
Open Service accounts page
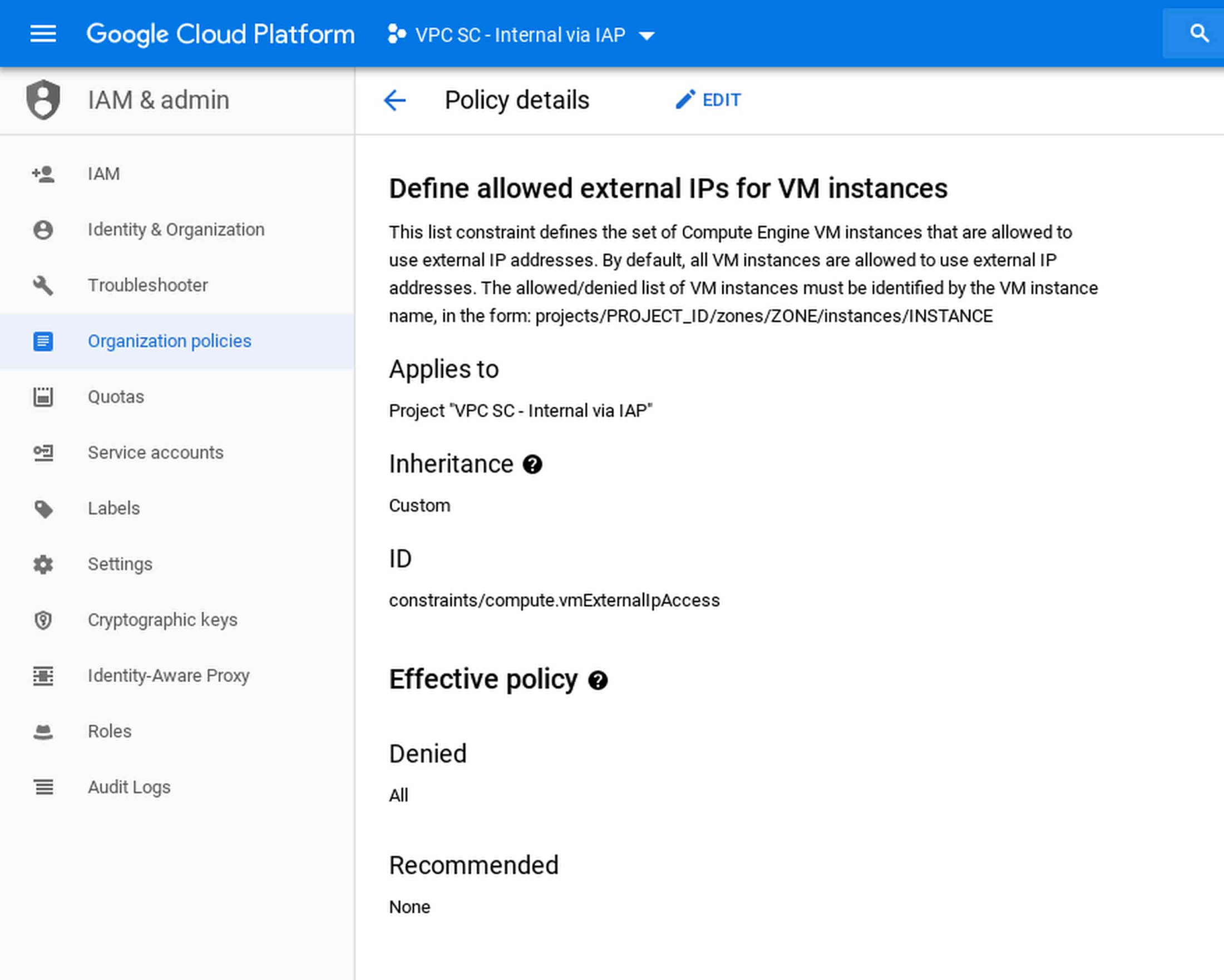(x=177, y=452)
